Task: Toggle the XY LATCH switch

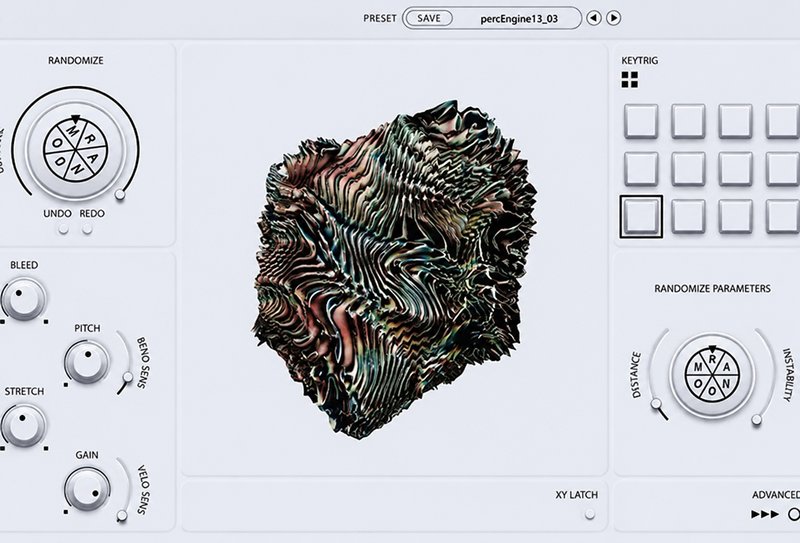Action: [x=590, y=514]
